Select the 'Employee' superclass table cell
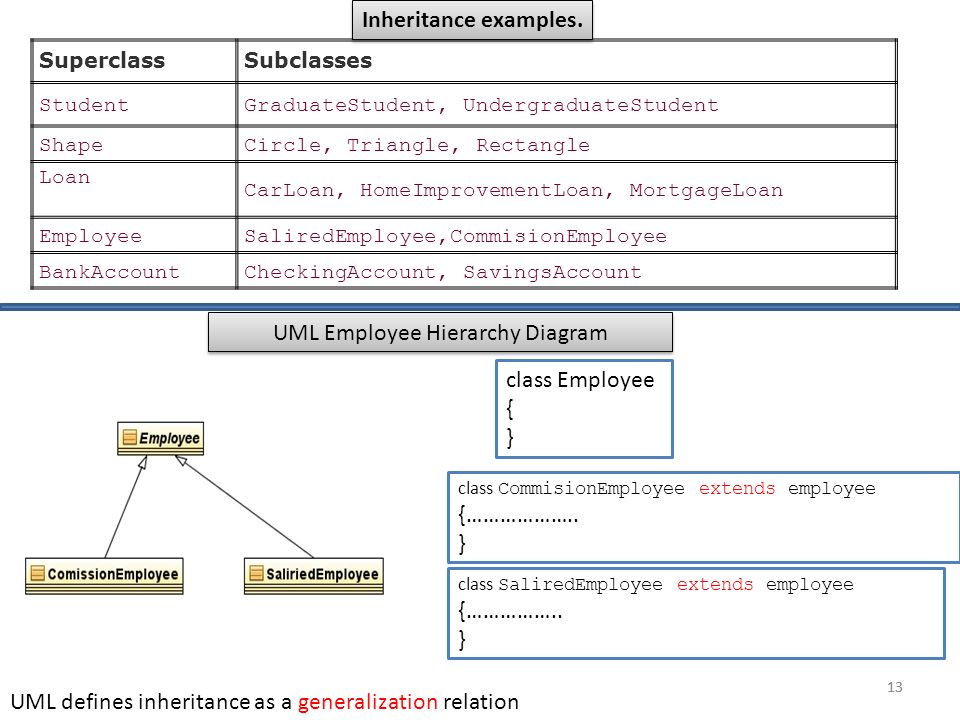960x720 pixels. click(134, 236)
